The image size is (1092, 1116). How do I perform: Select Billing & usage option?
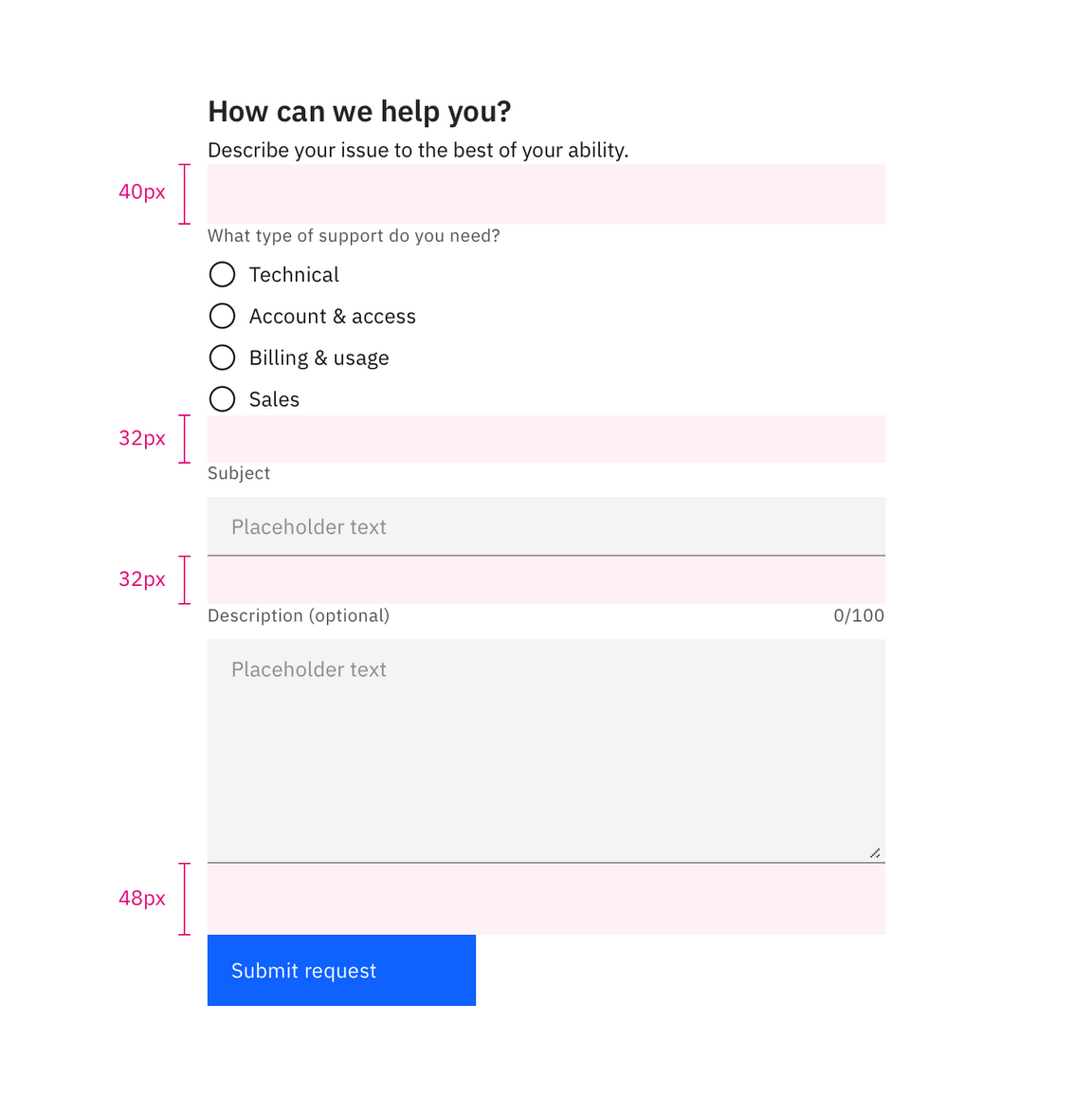point(222,357)
